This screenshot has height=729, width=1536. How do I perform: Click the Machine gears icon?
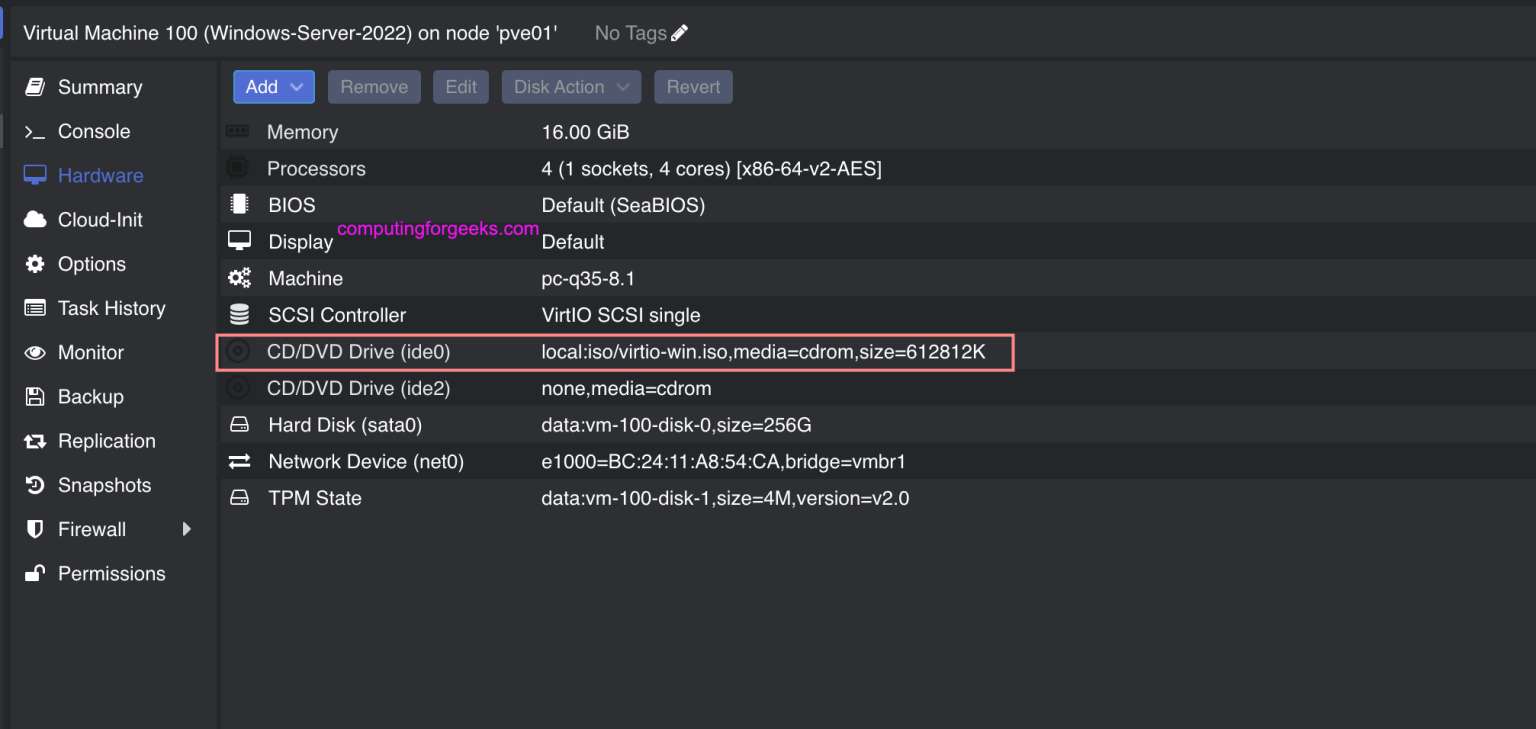pyautogui.click(x=239, y=278)
